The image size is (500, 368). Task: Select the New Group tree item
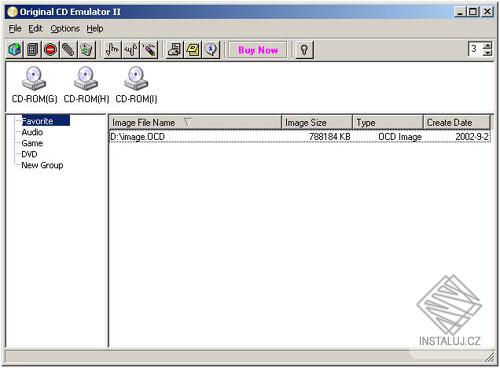[x=42, y=165]
